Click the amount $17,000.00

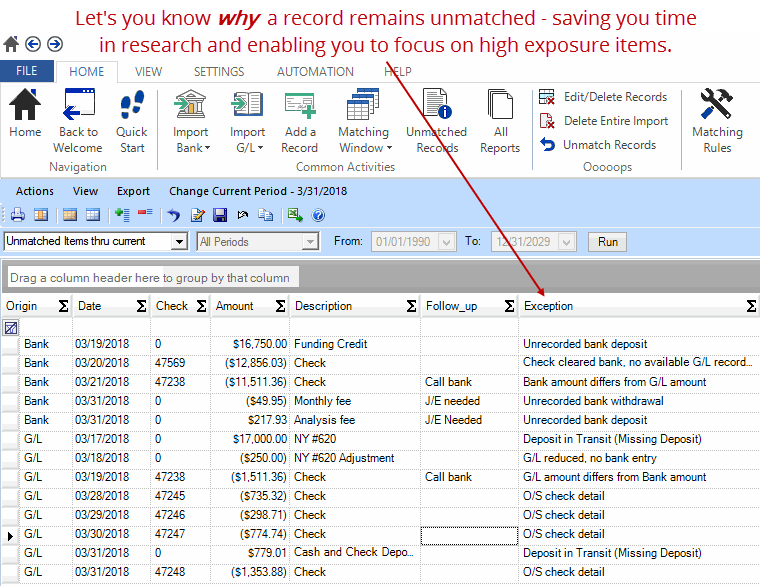tap(260, 439)
